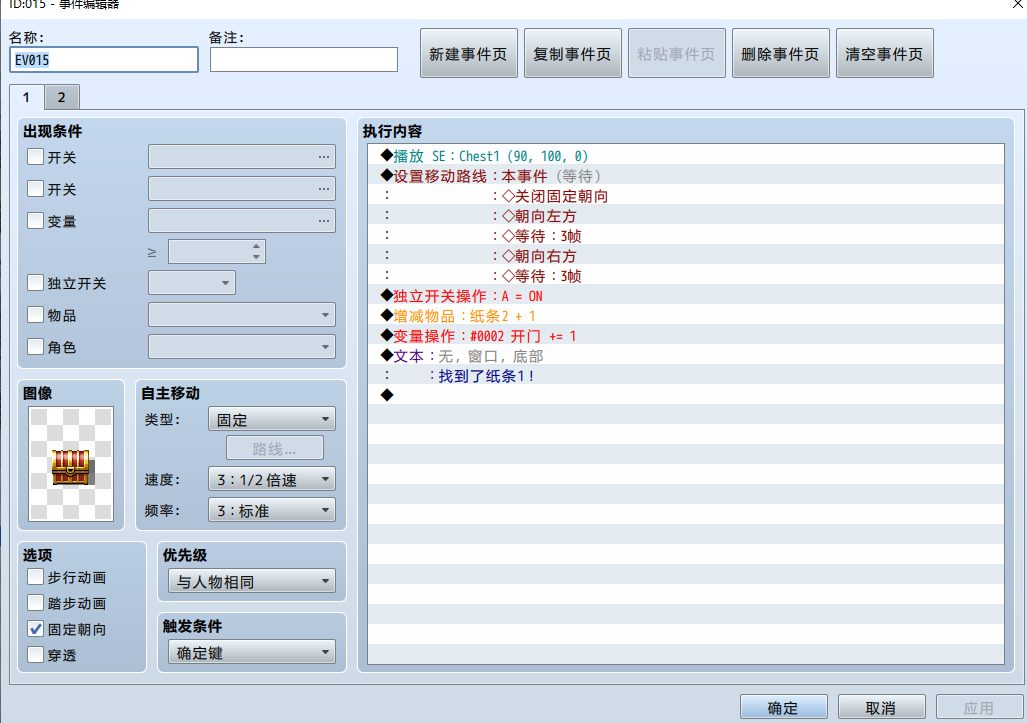
Task: Click the 复制事件页 button
Action: (x=572, y=54)
